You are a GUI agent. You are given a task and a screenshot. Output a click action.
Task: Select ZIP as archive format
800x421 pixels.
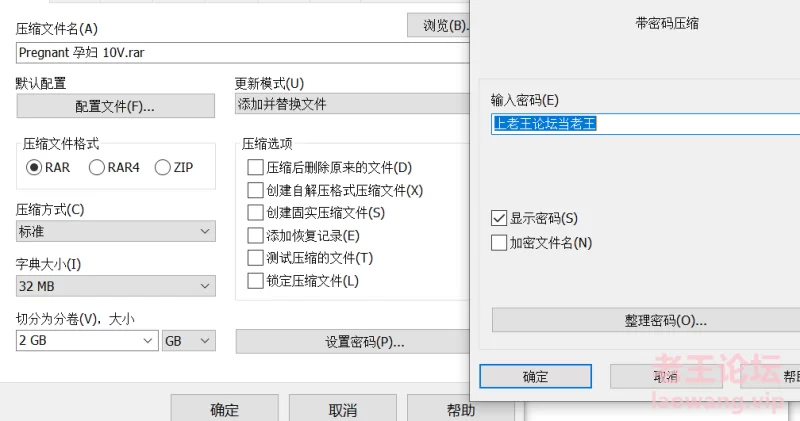(x=163, y=168)
